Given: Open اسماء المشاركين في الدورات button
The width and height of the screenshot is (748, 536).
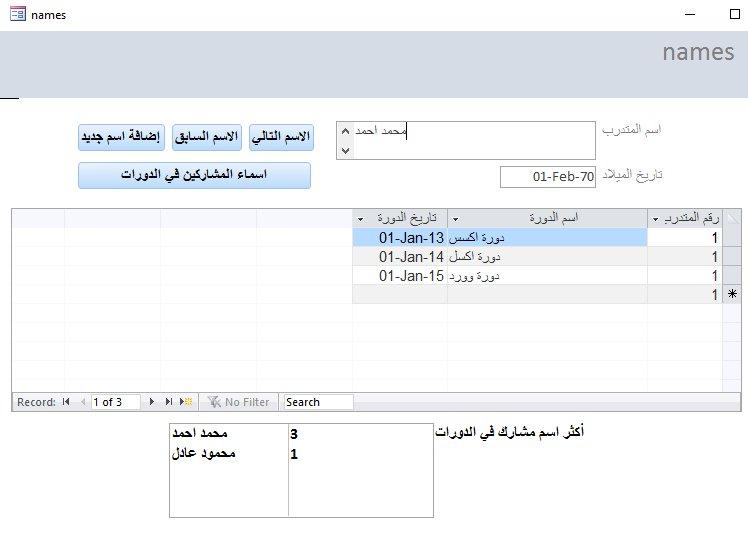Looking at the screenshot, I should click(194, 175).
